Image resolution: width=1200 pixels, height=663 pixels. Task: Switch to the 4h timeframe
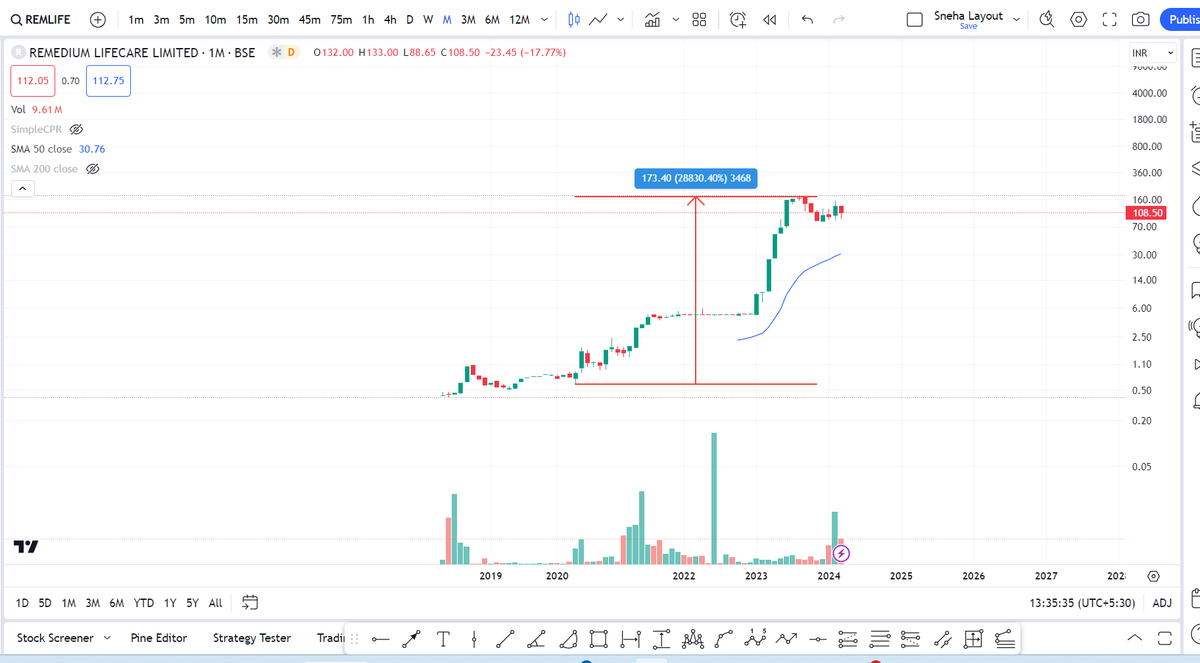[390, 20]
